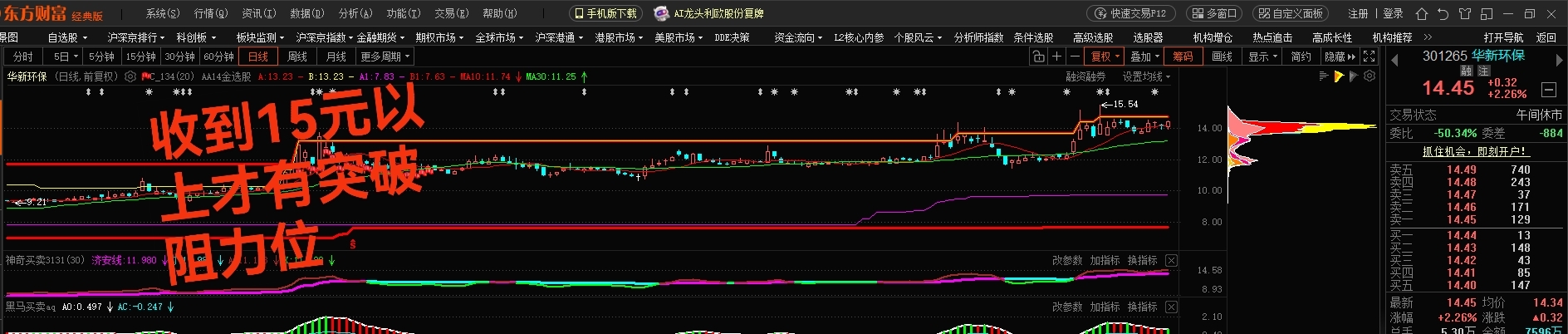The image size is (1568, 334).
Task: Open 帮助(H) menu
Action: pos(500,13)
